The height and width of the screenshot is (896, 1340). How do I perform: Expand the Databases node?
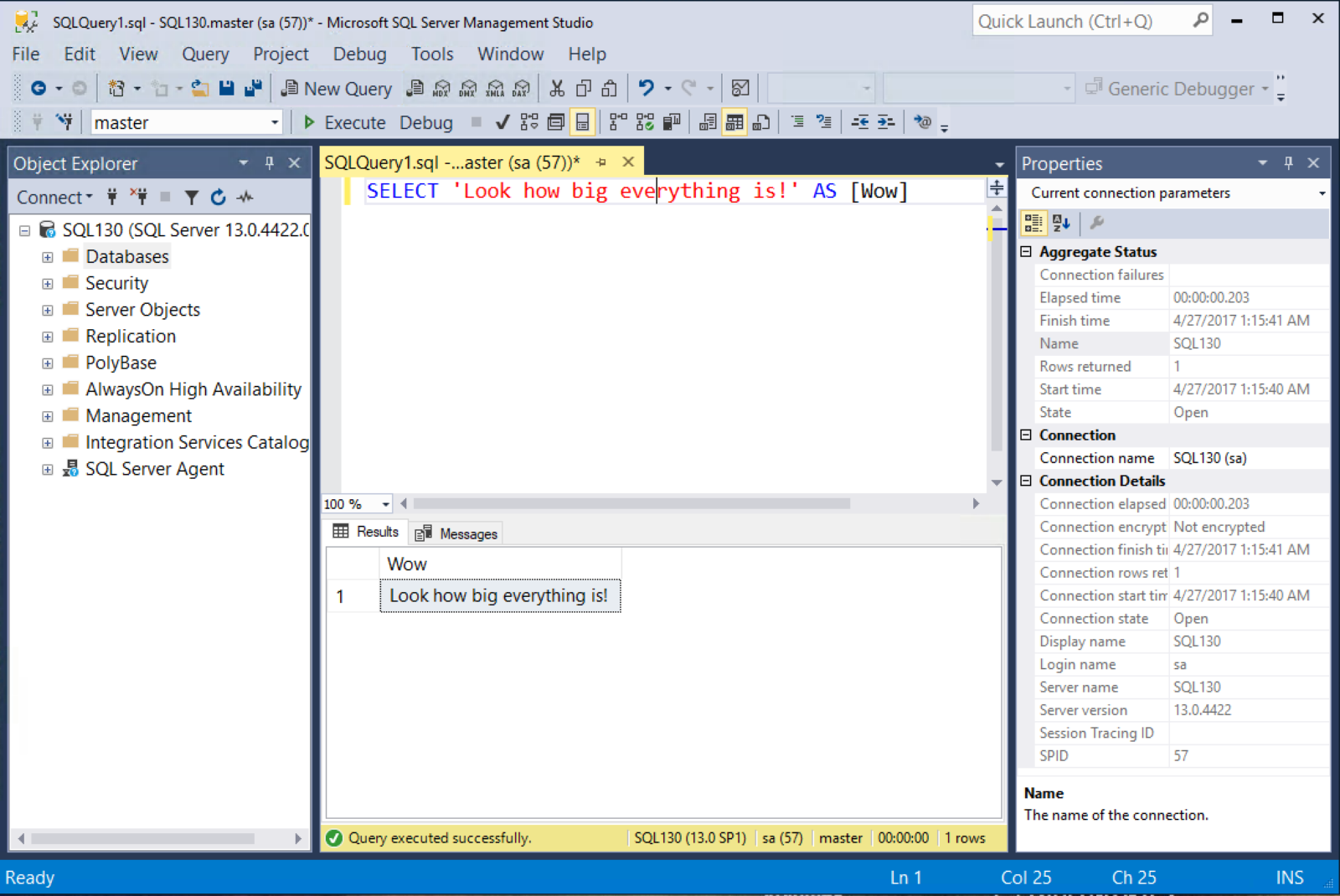click(47, 256)
